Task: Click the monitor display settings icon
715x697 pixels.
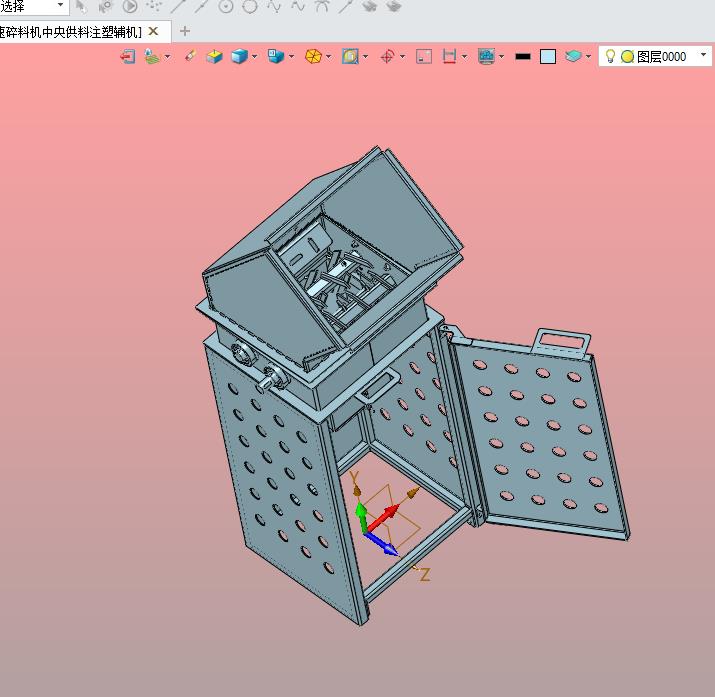Action: [487, 57]
